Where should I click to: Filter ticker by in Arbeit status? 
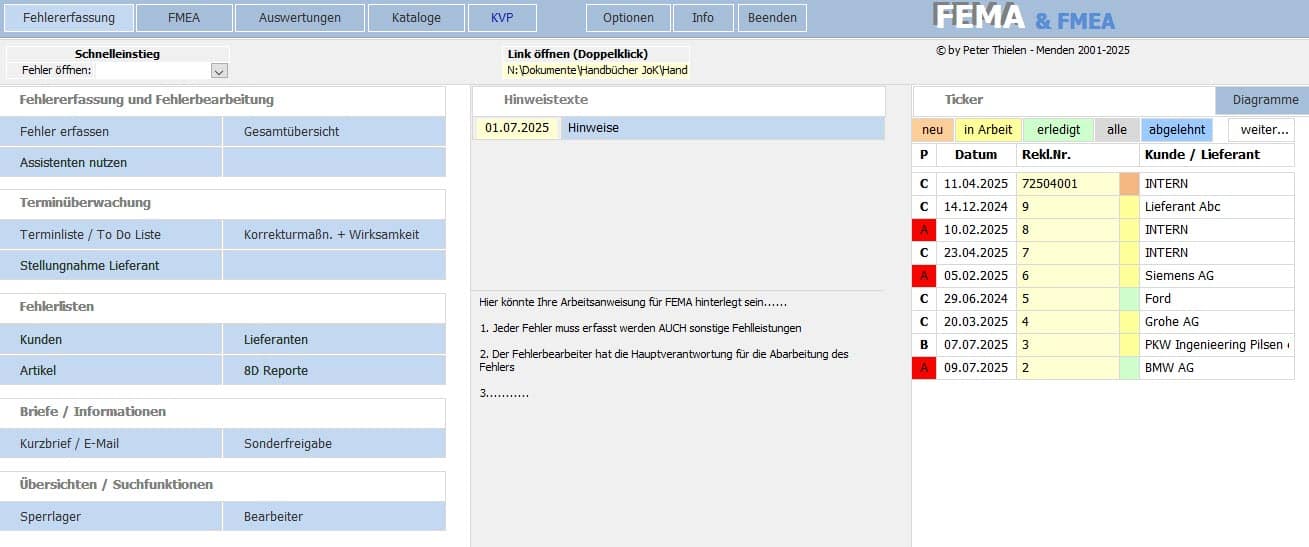tap(988, 130)
